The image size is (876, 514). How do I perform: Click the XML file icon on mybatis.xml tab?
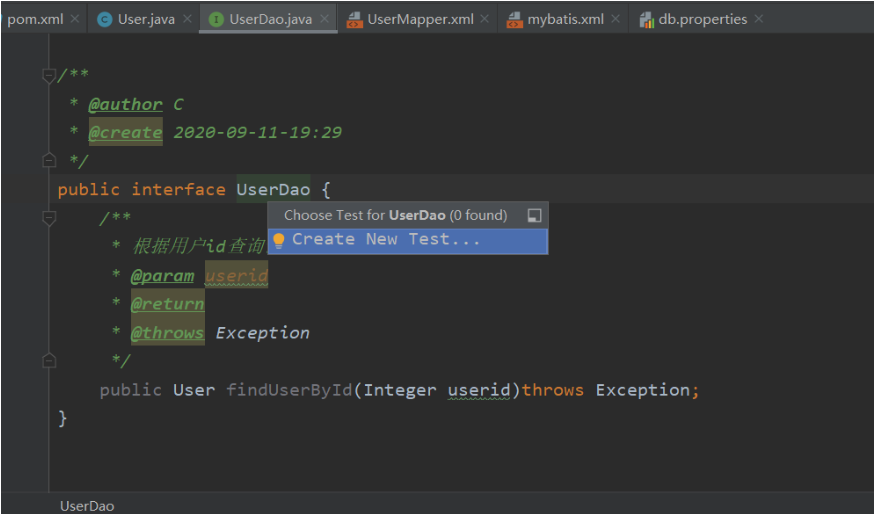point(514,20)
